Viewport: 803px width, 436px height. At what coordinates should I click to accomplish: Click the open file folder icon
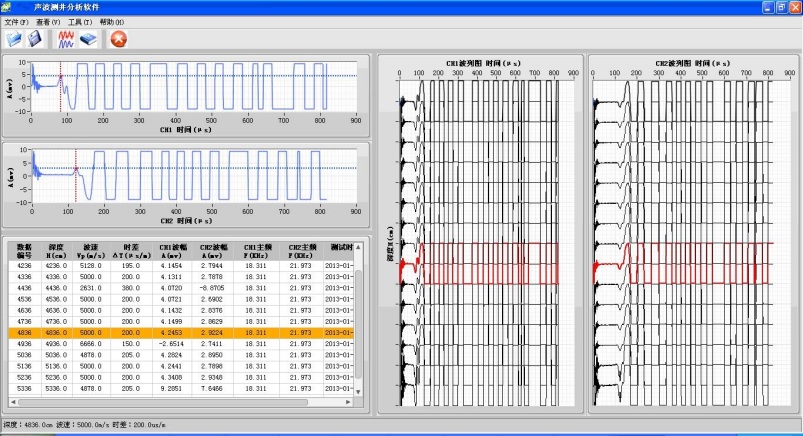(14, 39)
